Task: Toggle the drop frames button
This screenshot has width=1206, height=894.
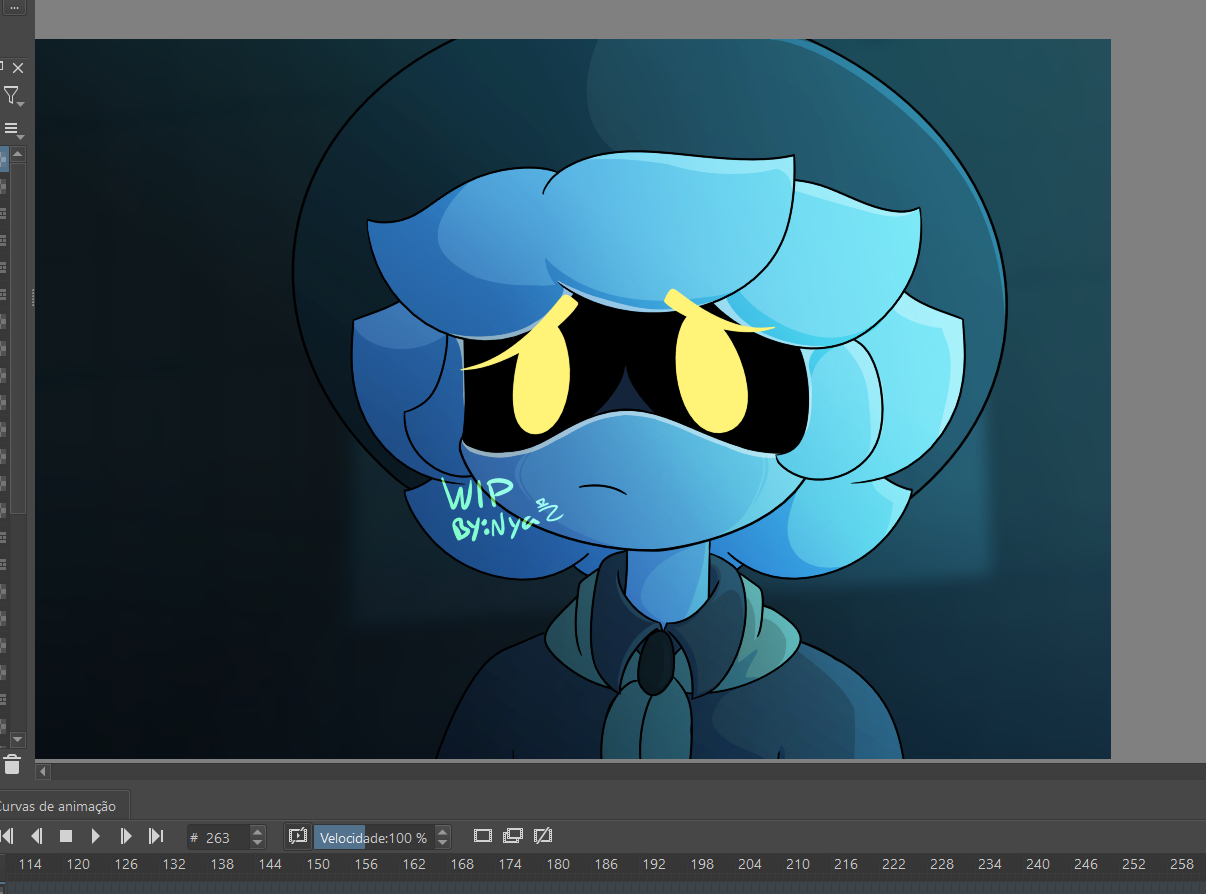Action: [297, 836]
